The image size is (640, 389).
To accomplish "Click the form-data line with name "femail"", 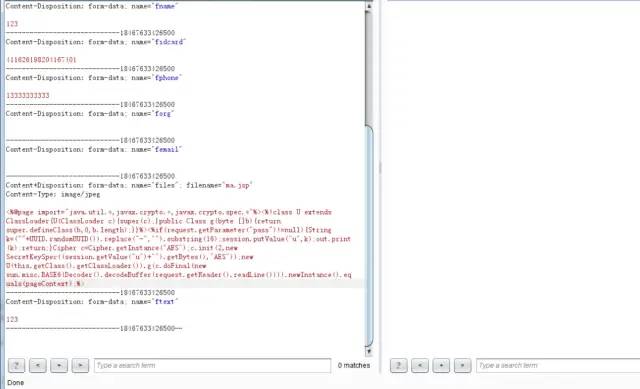I will click(x=93, y=149).
